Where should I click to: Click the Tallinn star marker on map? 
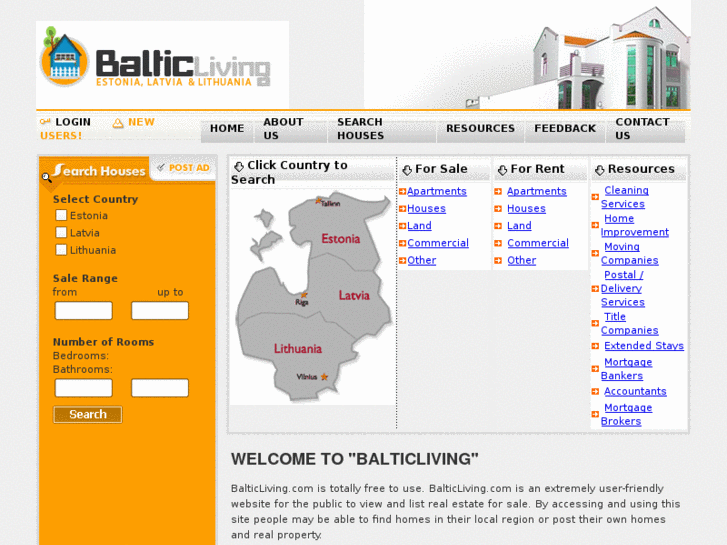[319, 201]
